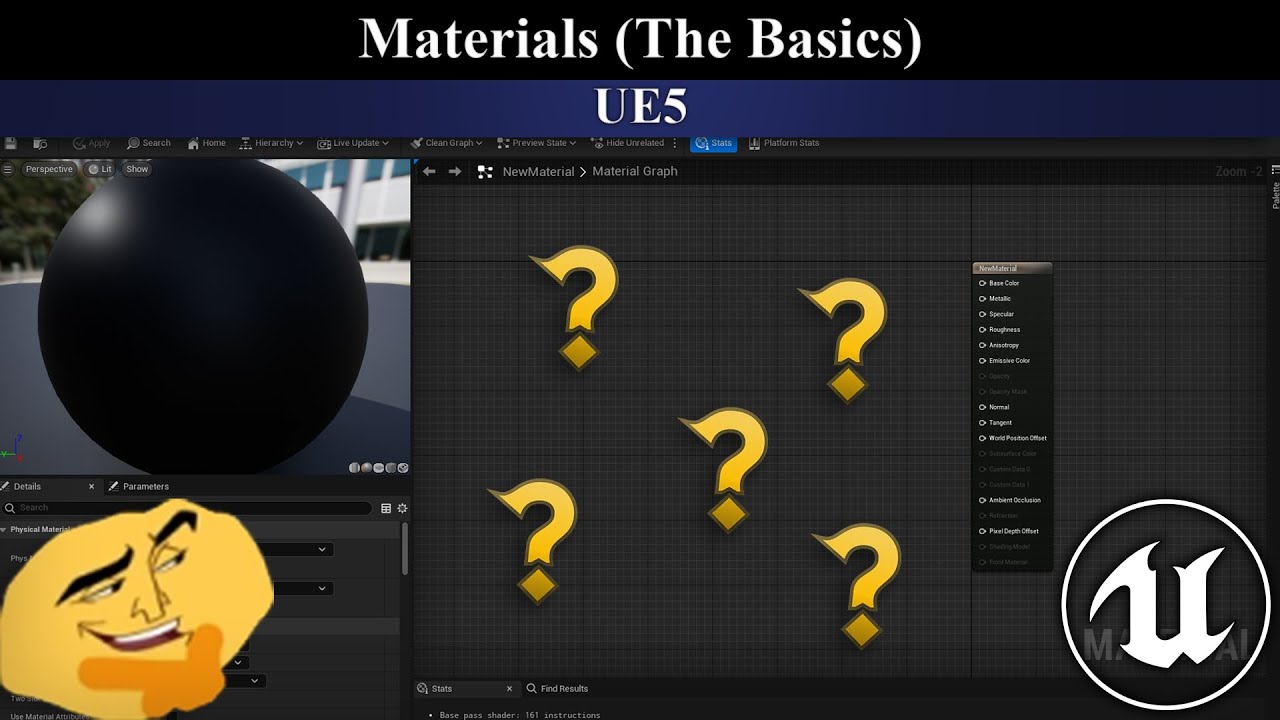Click the Tangent input pin
The height and width of the screenshot is (720, 1280).
983,422
